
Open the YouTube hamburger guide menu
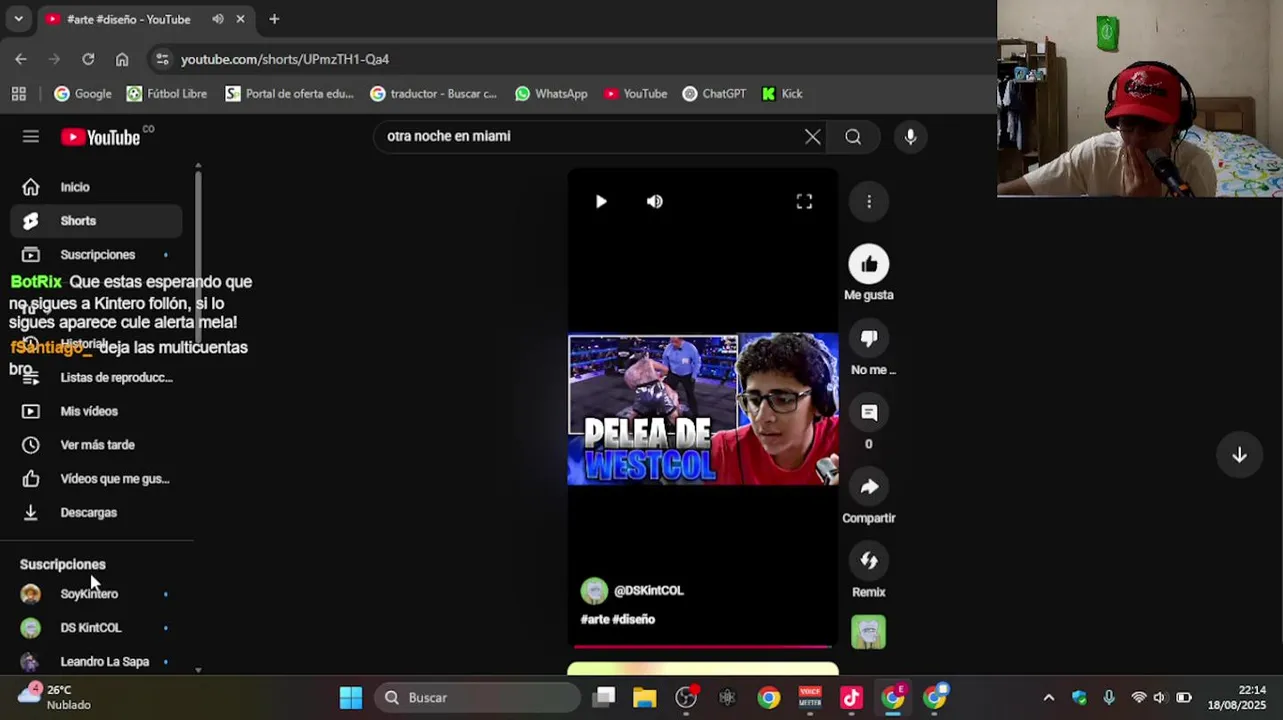coord(31,137)
